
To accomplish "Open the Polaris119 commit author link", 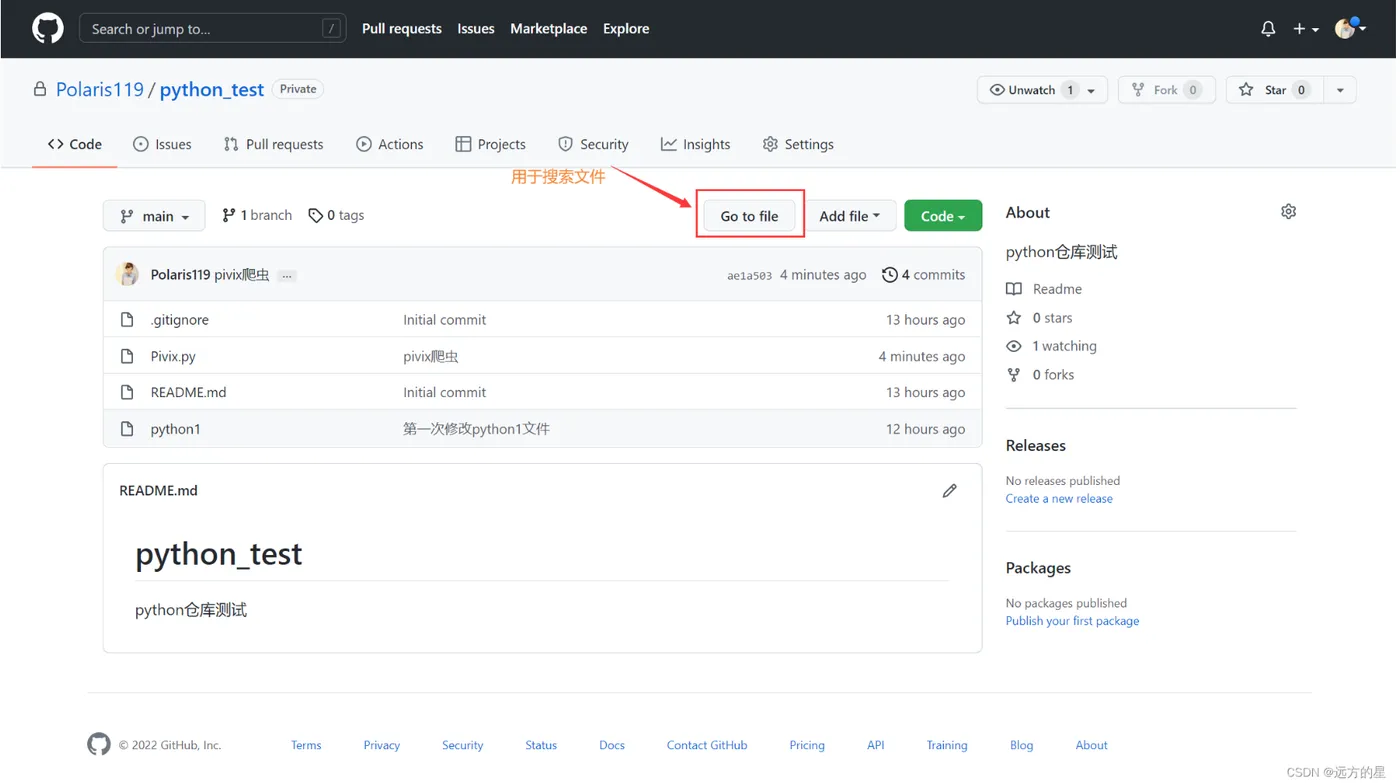I will point(181,275).
